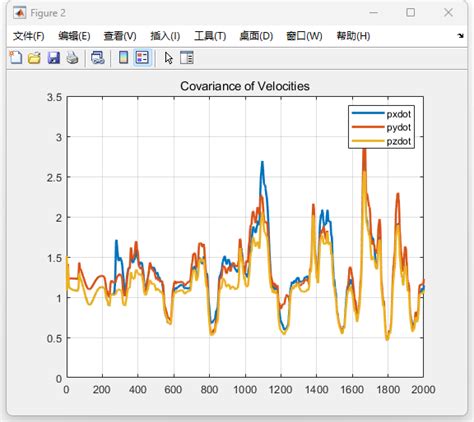Click the Link Plot toolbar icon
Screen dimensions: 474x422
(x=98, y=58)
